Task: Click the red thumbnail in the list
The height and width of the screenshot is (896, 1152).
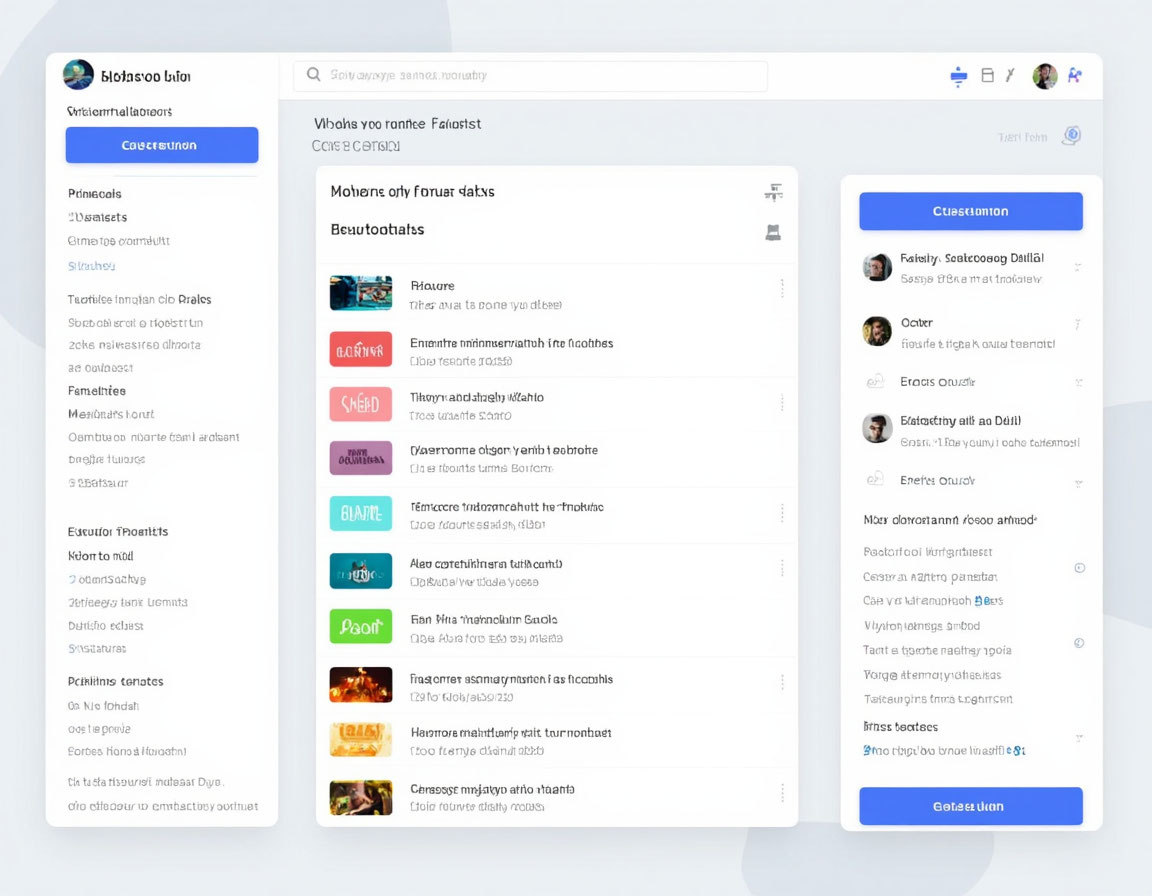Action: click(x=361, y=350)
